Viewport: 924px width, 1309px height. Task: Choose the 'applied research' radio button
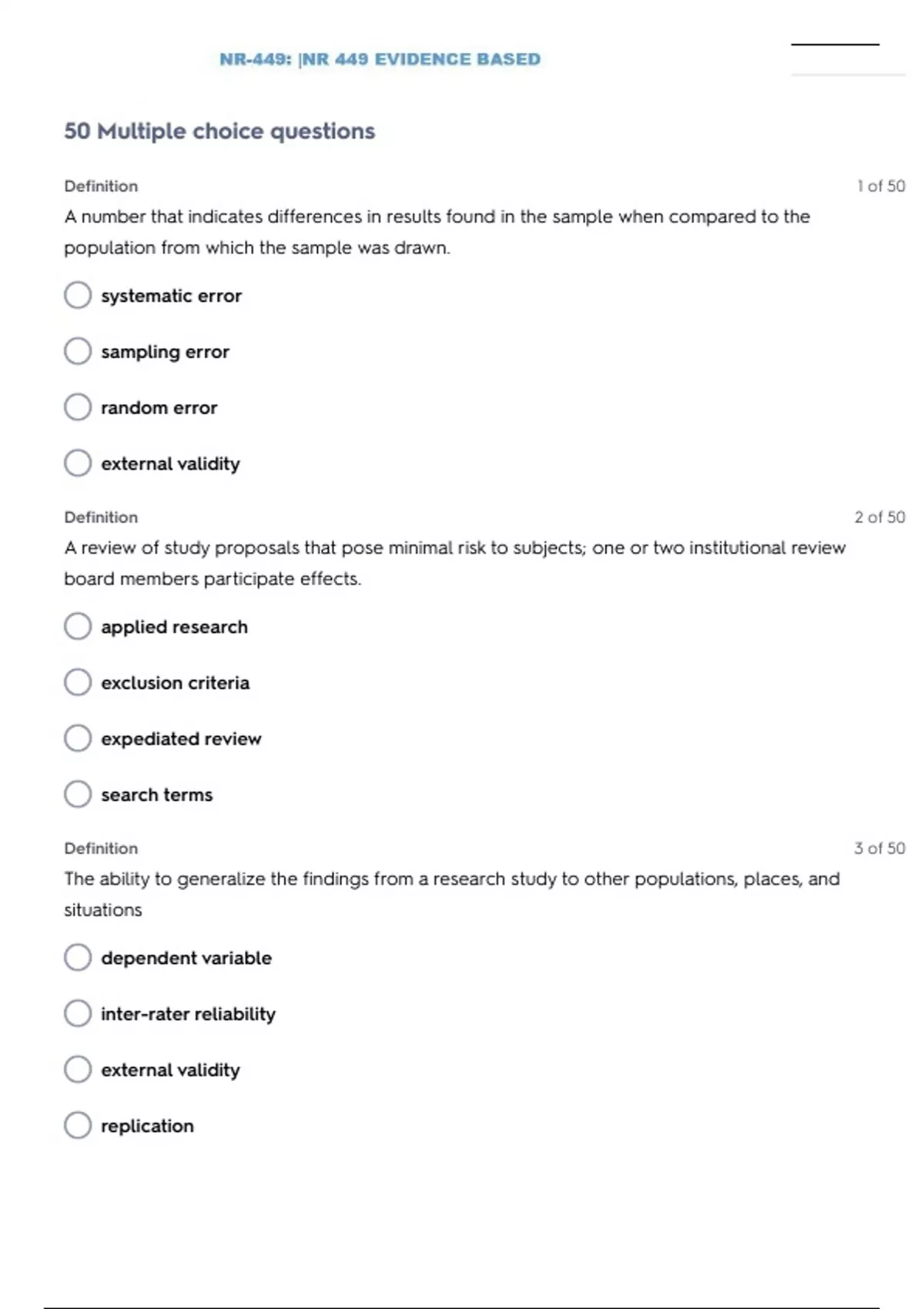pyautogui.click(x=78, y=626)
